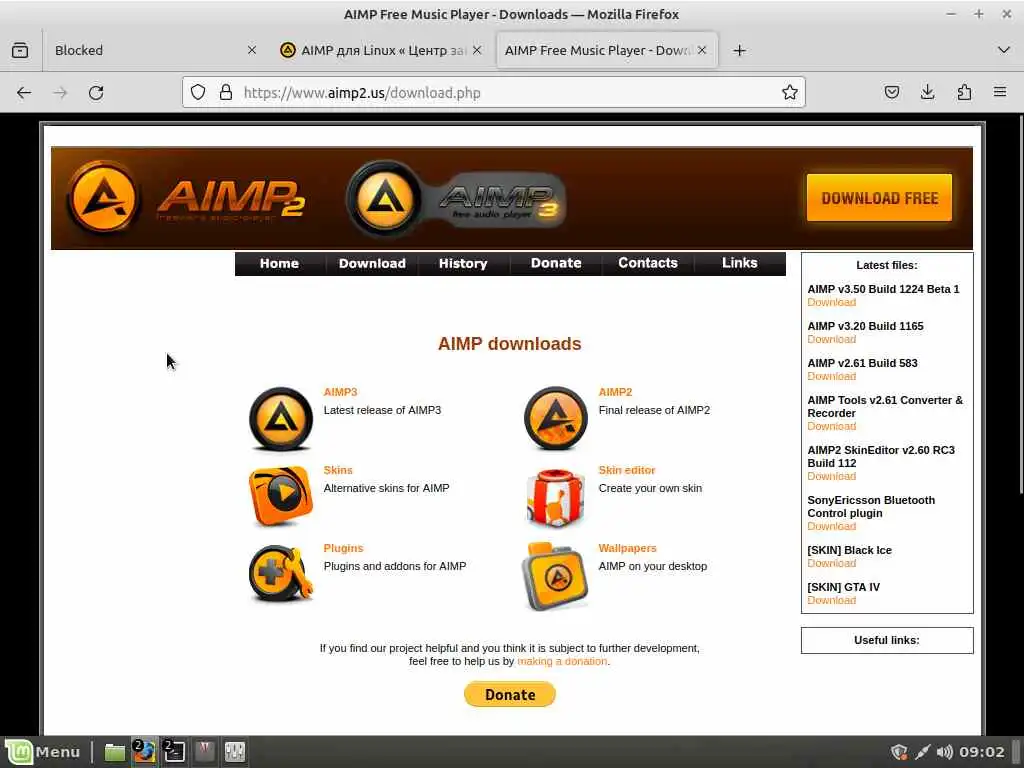This screenshot has width=1024, height=768.
Task: Follow the making a donation link
Action: (x=562, y=661)
